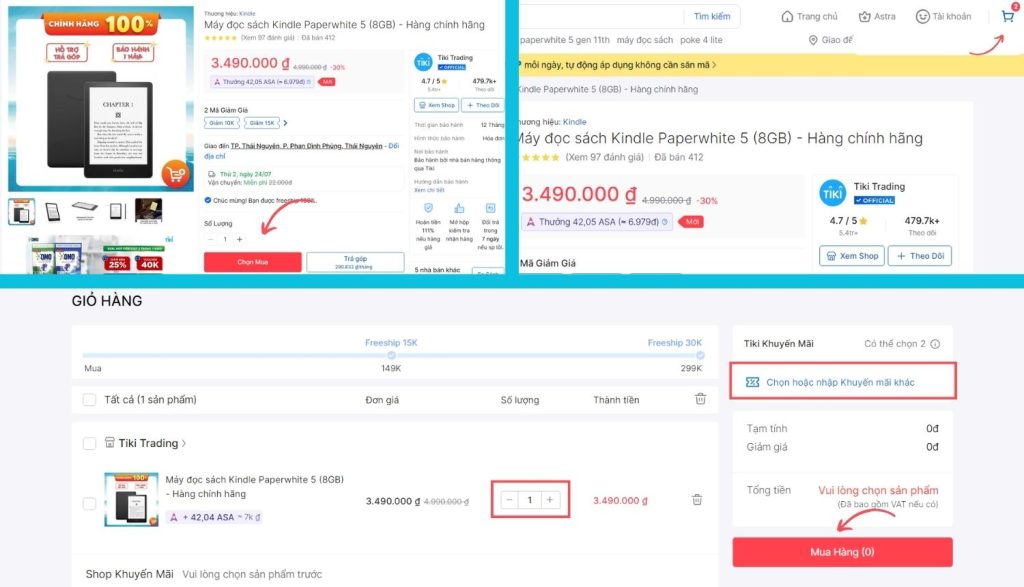Click small Theo Dõi in left product panel

pos(483,105)
